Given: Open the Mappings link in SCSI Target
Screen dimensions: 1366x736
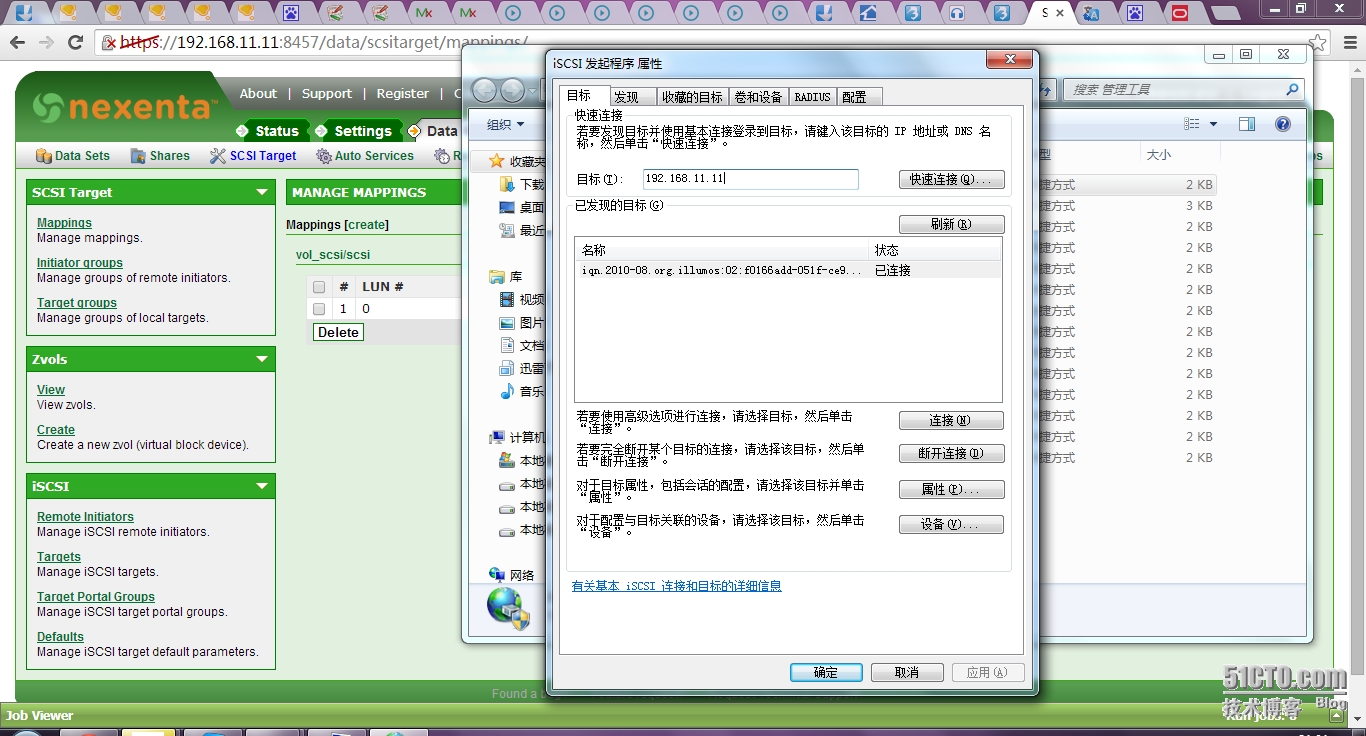Looking at the screenshot, I should click(64, 223).
